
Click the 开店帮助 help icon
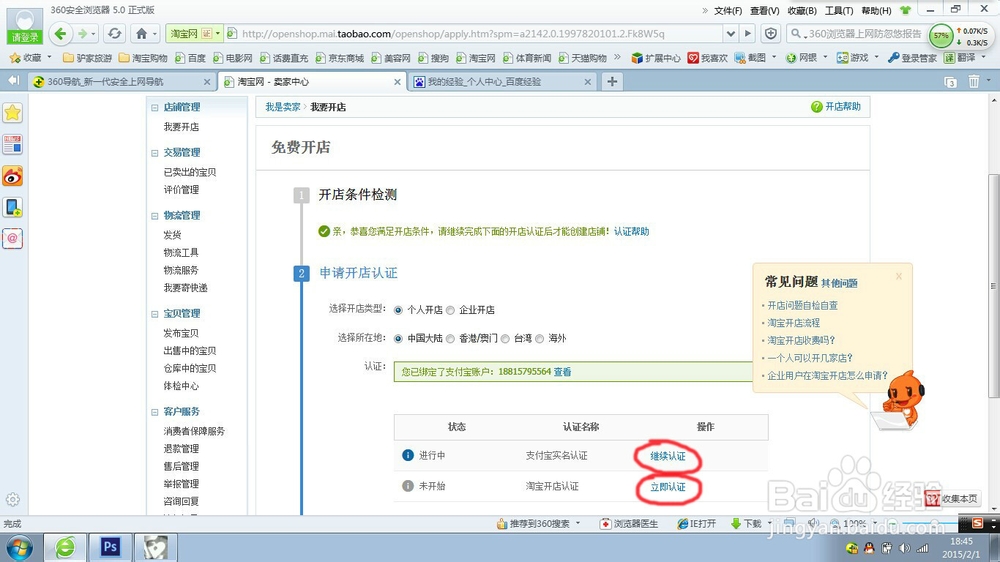(816, 107)
